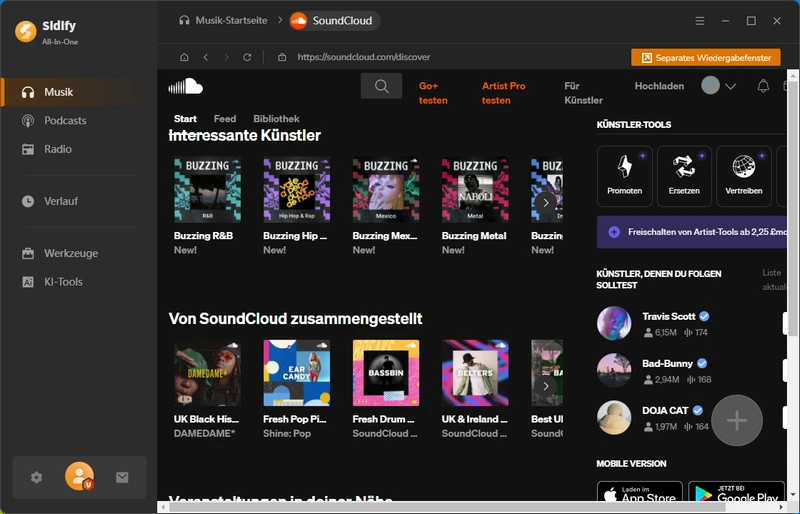
Task: Expand the profile avatar dropdown chevron
Action: [x=731, y=86]
